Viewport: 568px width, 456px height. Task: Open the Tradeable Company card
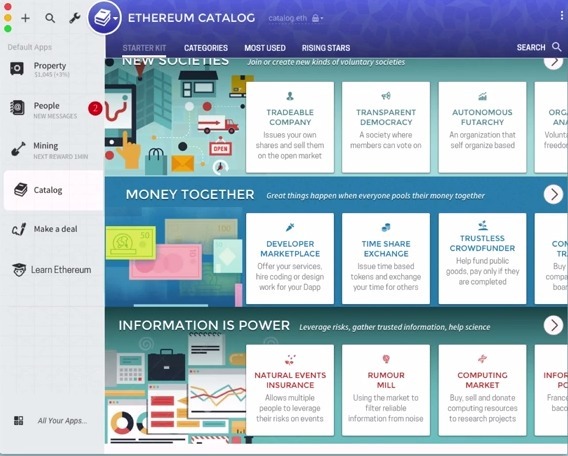click(x=290, y=127)
